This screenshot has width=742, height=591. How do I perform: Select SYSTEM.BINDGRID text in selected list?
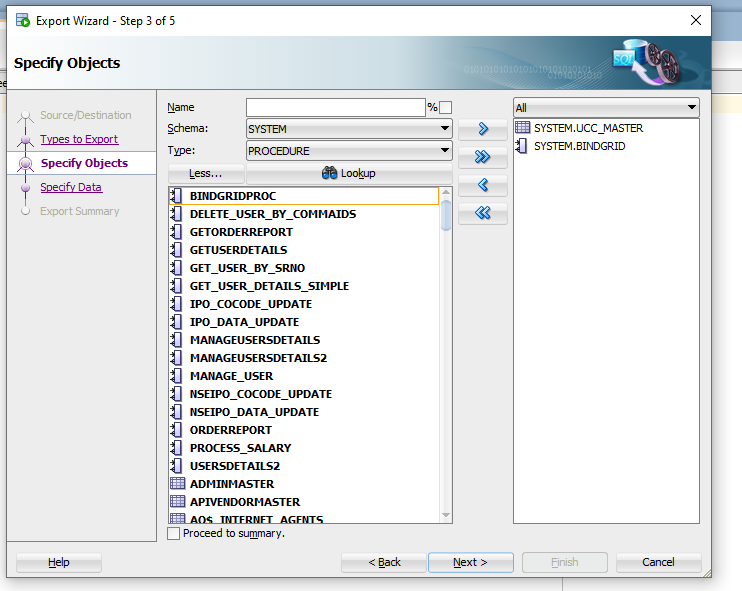579,146
